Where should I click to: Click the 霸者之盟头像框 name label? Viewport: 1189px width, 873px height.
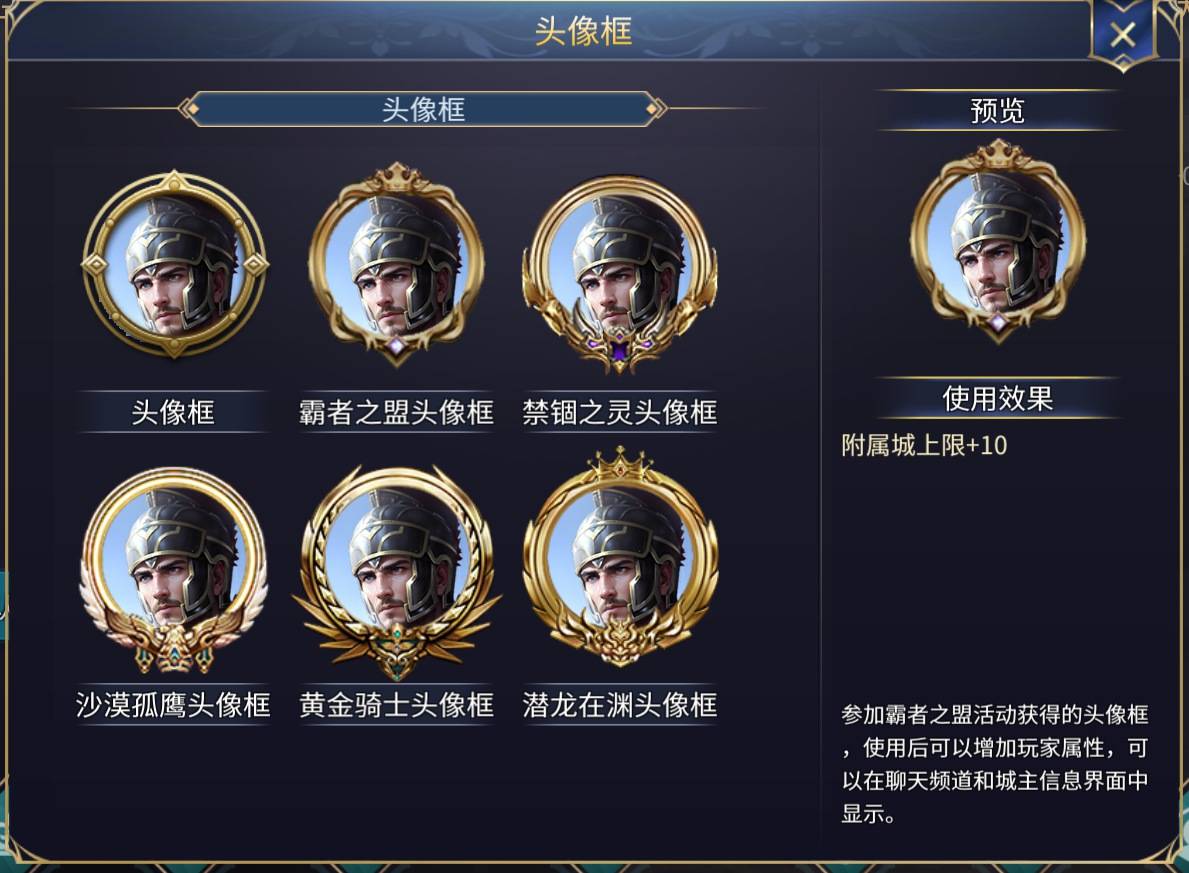point(396,412)
